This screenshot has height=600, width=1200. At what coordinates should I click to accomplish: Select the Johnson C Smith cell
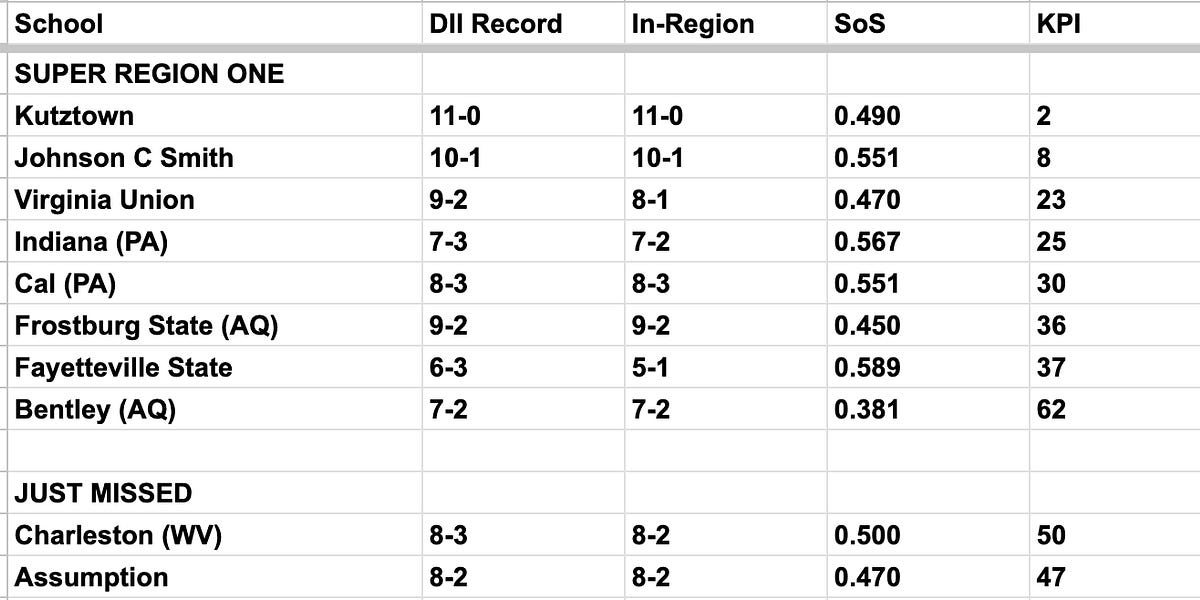coord(124,158)
